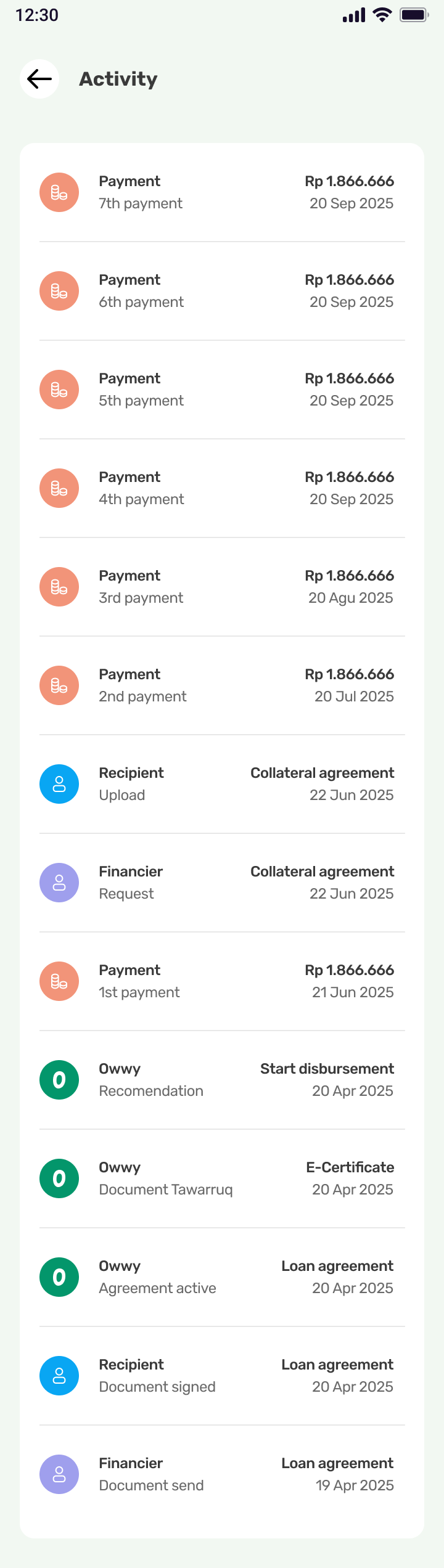Image resolution: width=444 pixels, height=1568 pixels.
Task: Open the 6th payment entry
Action: (x=222, y=291)
